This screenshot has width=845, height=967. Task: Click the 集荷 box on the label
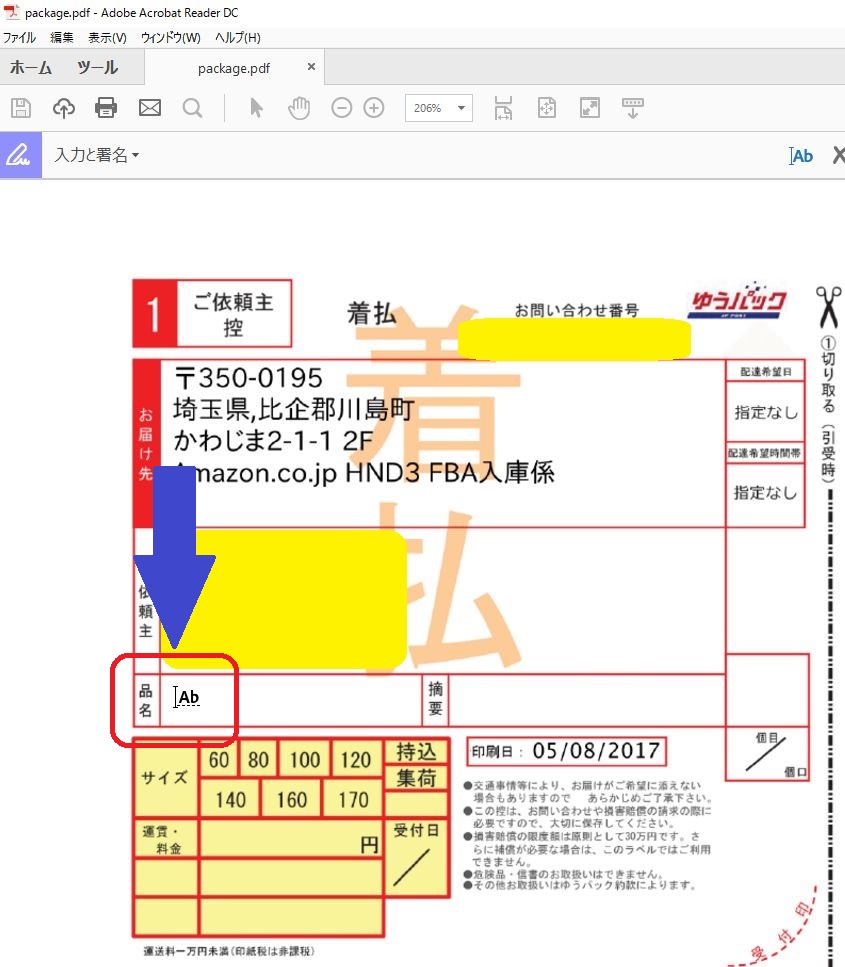(416, 778)
